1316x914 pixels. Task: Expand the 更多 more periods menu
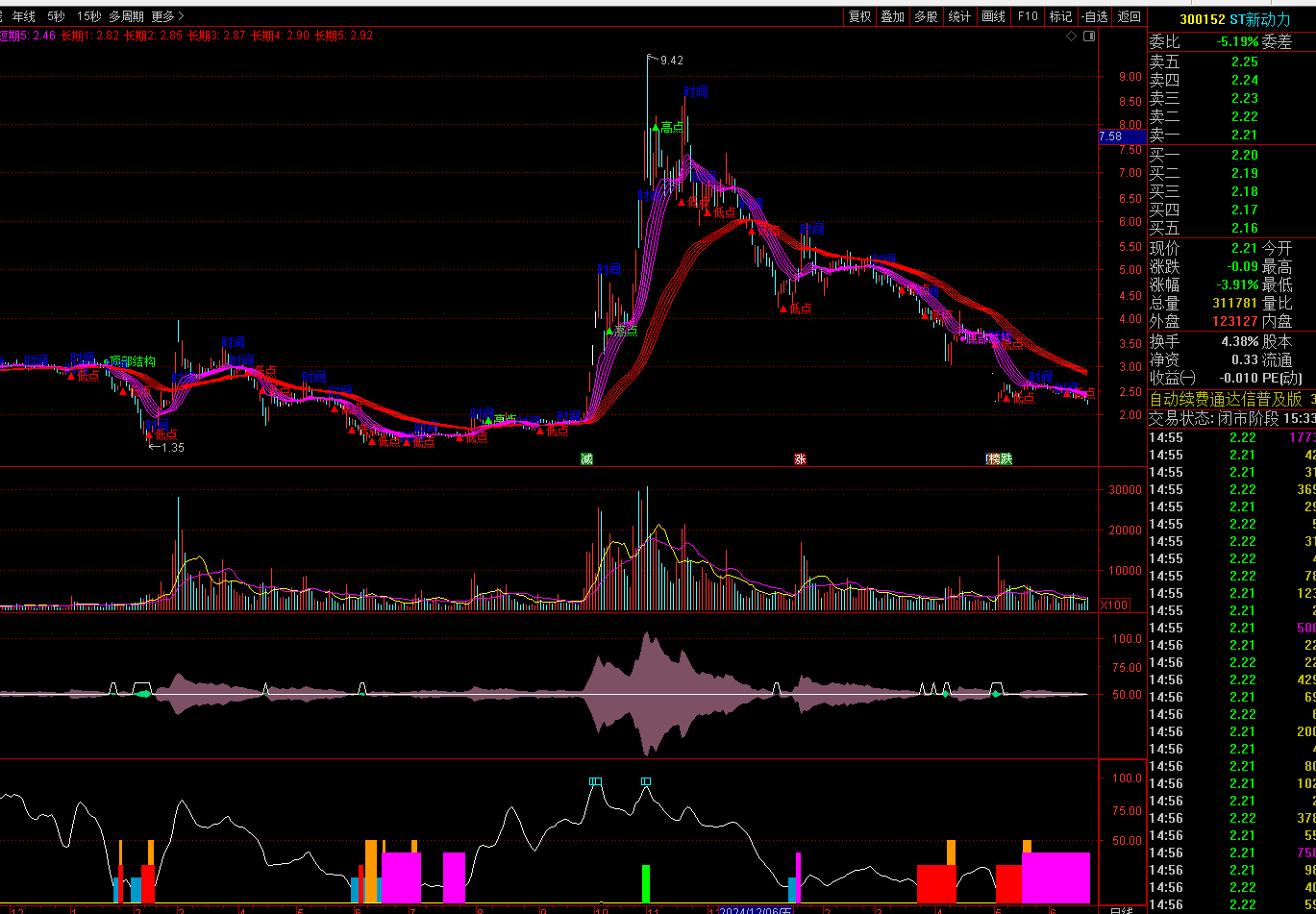pyautogui.click(x=168, y=16)
